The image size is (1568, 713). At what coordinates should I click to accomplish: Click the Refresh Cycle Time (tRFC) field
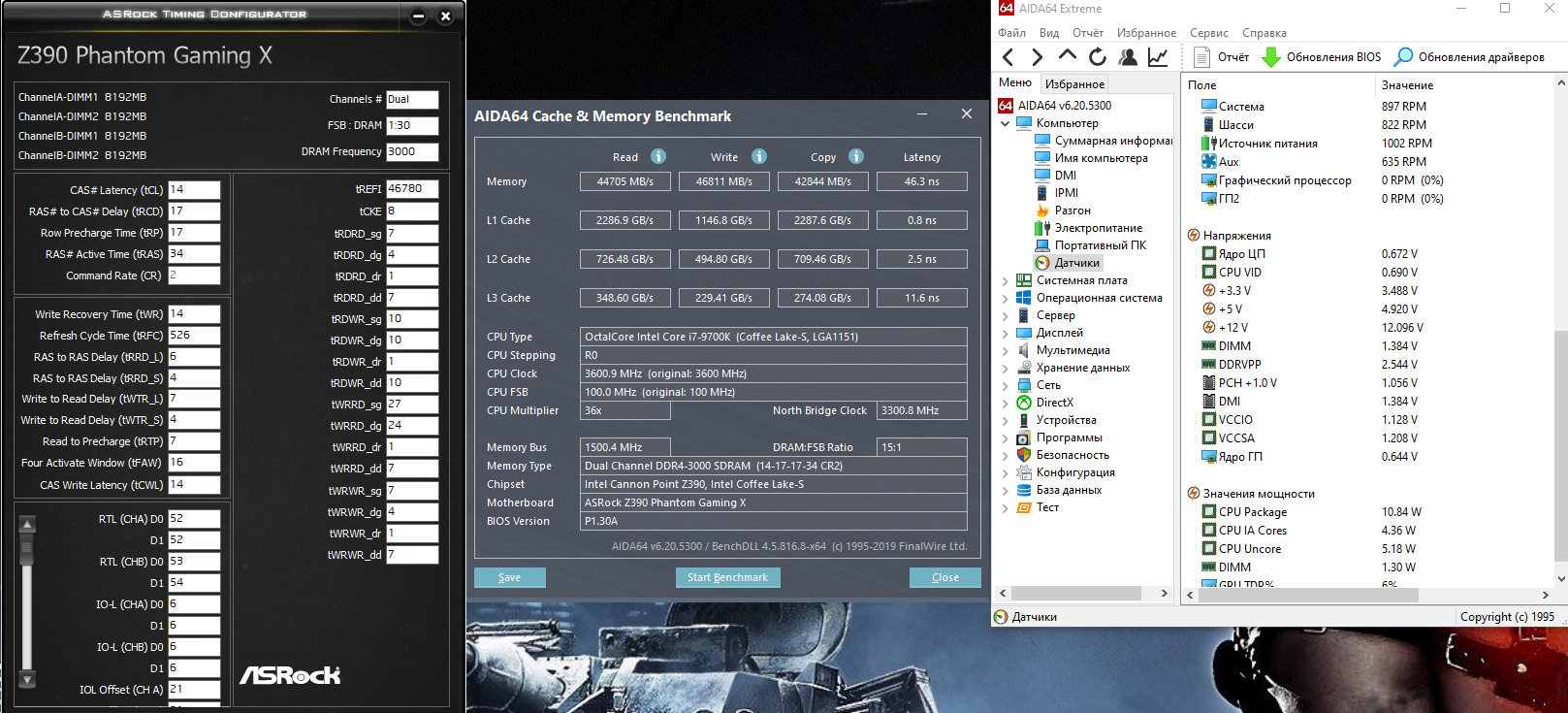coord(194,336)
